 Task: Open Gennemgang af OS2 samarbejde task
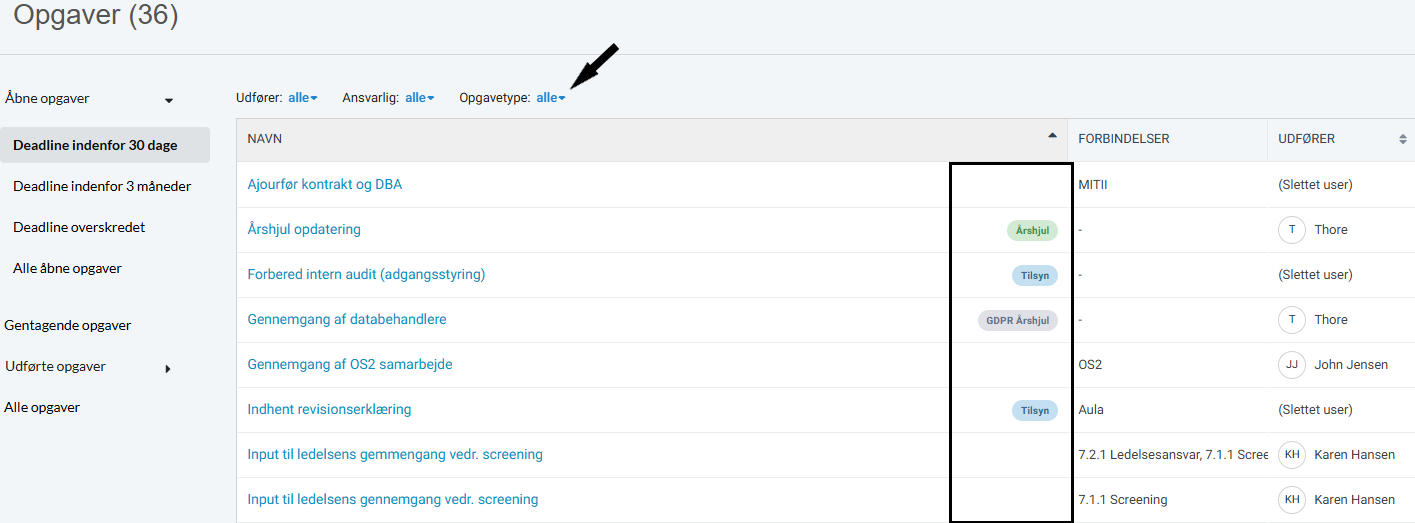(349, 365)
